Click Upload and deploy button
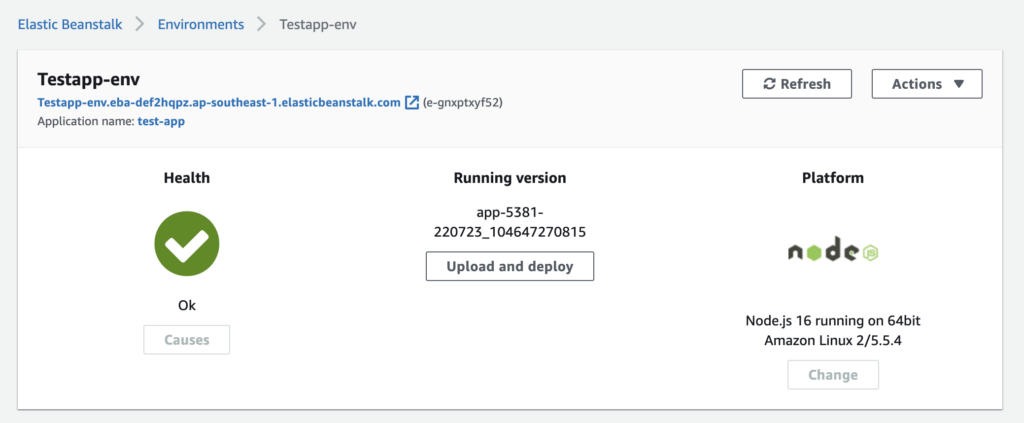This screenshot has width=1024, height=423. (x=510, y=266)
